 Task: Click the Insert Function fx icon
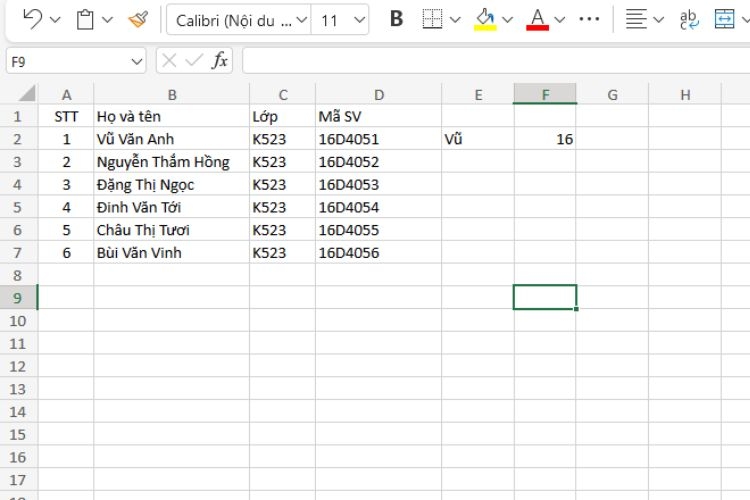220,61
